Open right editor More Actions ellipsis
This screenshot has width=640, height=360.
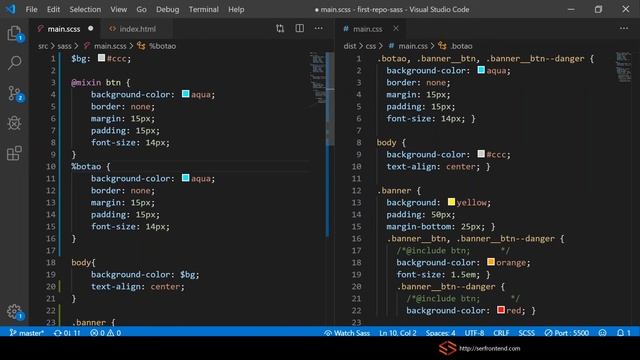tap(624, 28)
